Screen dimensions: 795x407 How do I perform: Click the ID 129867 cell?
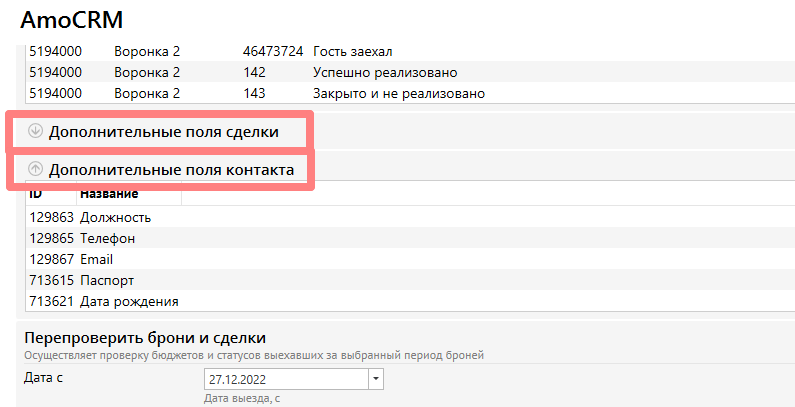[x=52, y=260]
